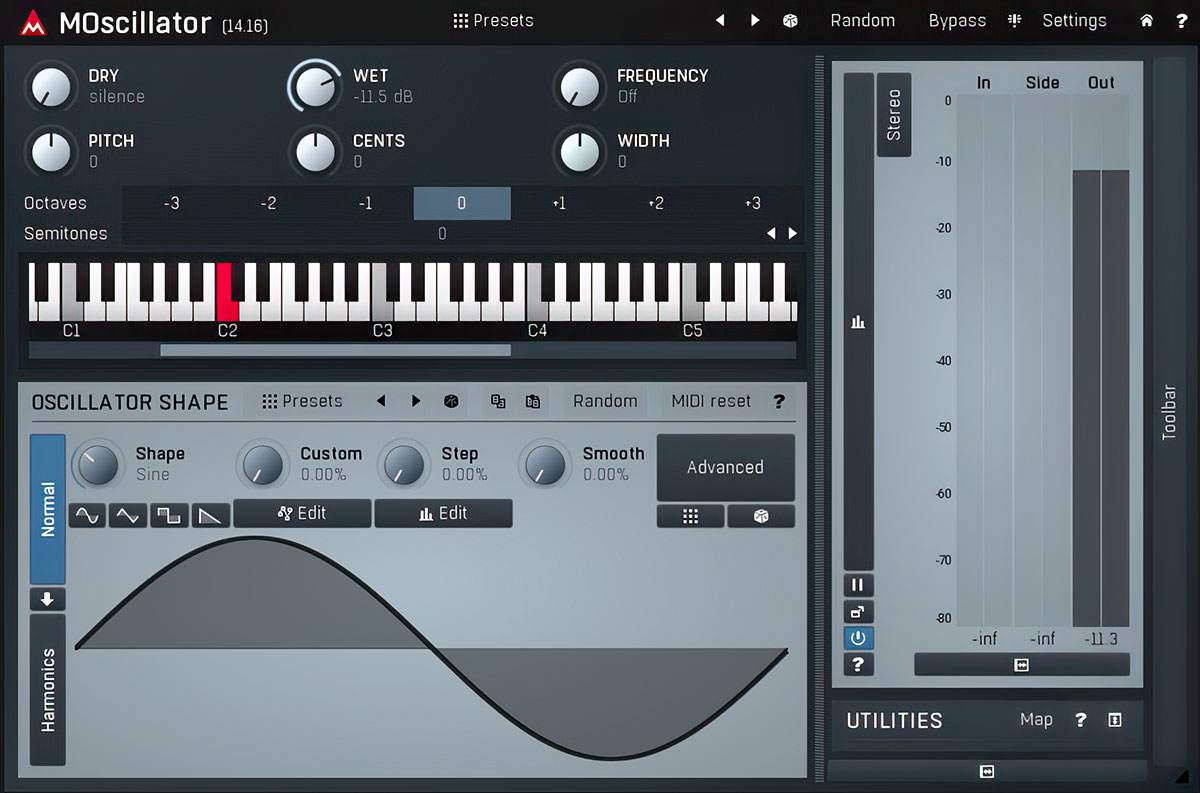This screenshot has width=1200, height=793.
Task: Click the grid icon below Advanced
Action: pyautogui.click(x=690, y=516)
